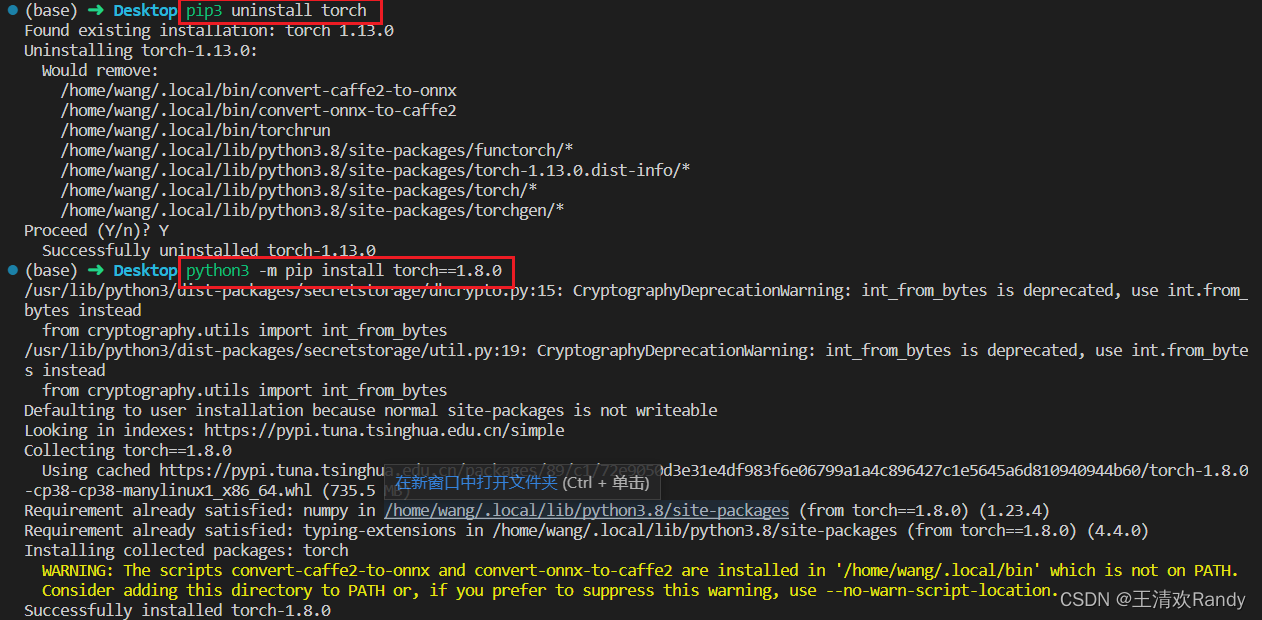Screen dimensions: 1262x620
Task: Click the Desktop label in the second prompt
Action: (144, 270)
